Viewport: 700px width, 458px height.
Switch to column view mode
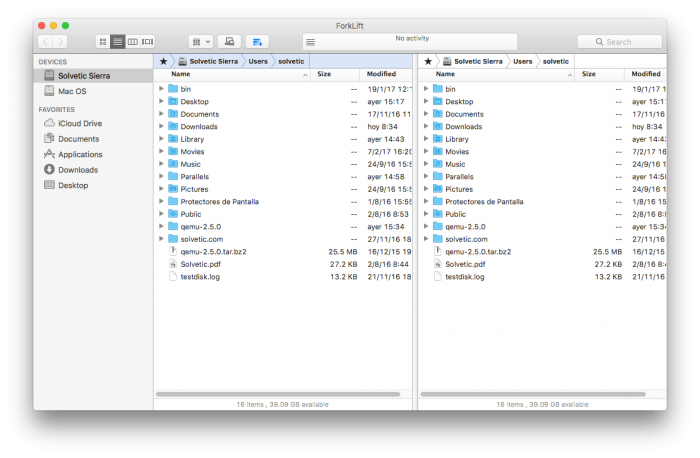tap(133, 42)
